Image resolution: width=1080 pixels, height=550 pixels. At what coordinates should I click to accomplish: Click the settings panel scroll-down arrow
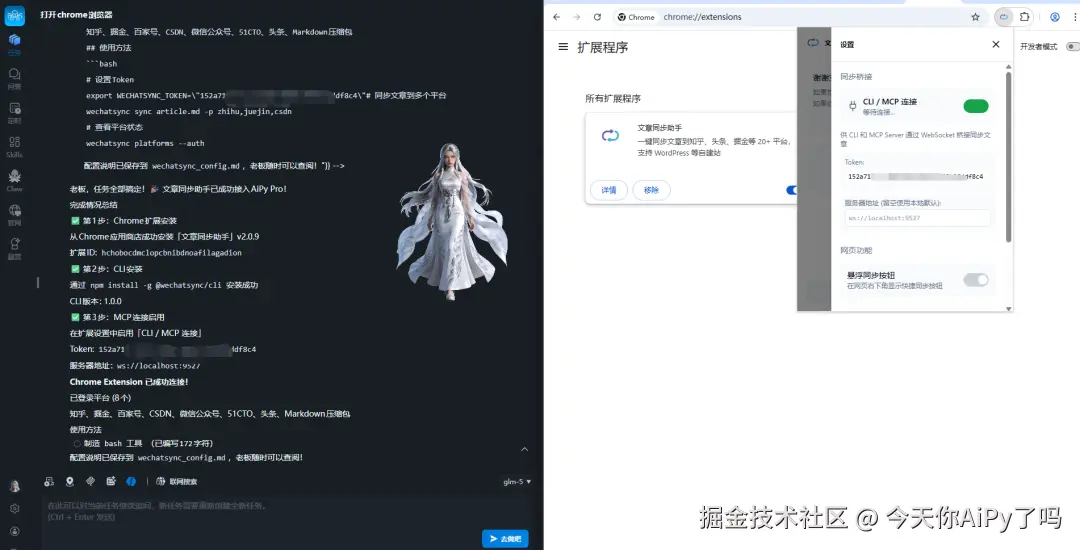[1009, 308]
